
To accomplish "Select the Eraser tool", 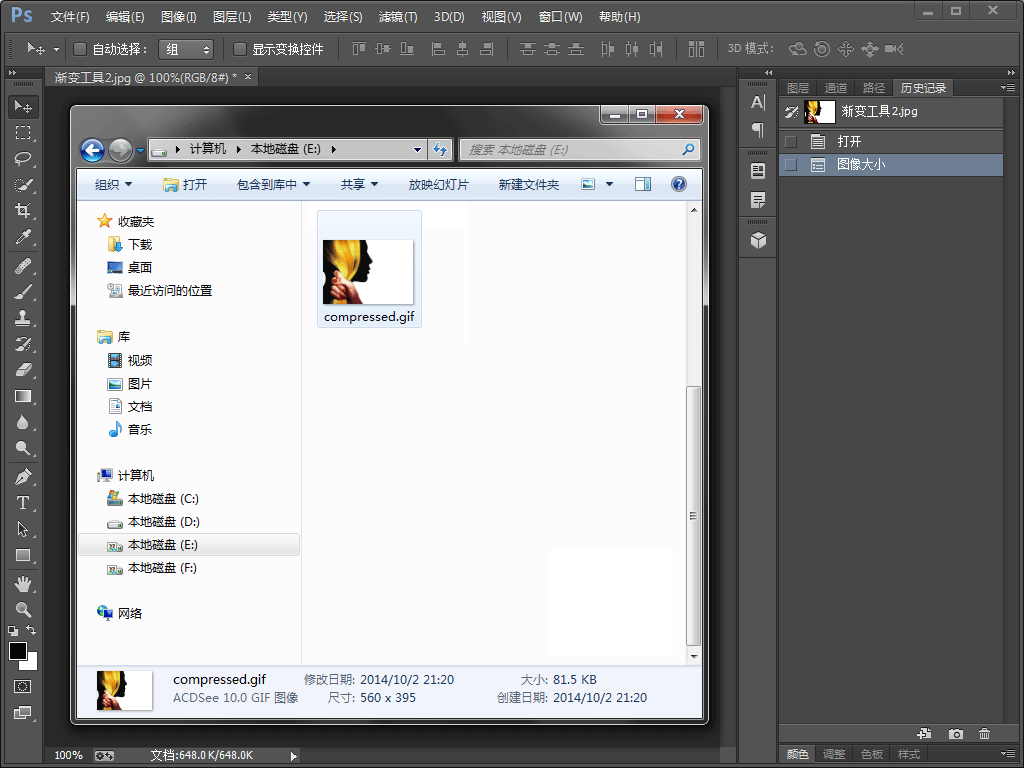I will coord(23,370).
